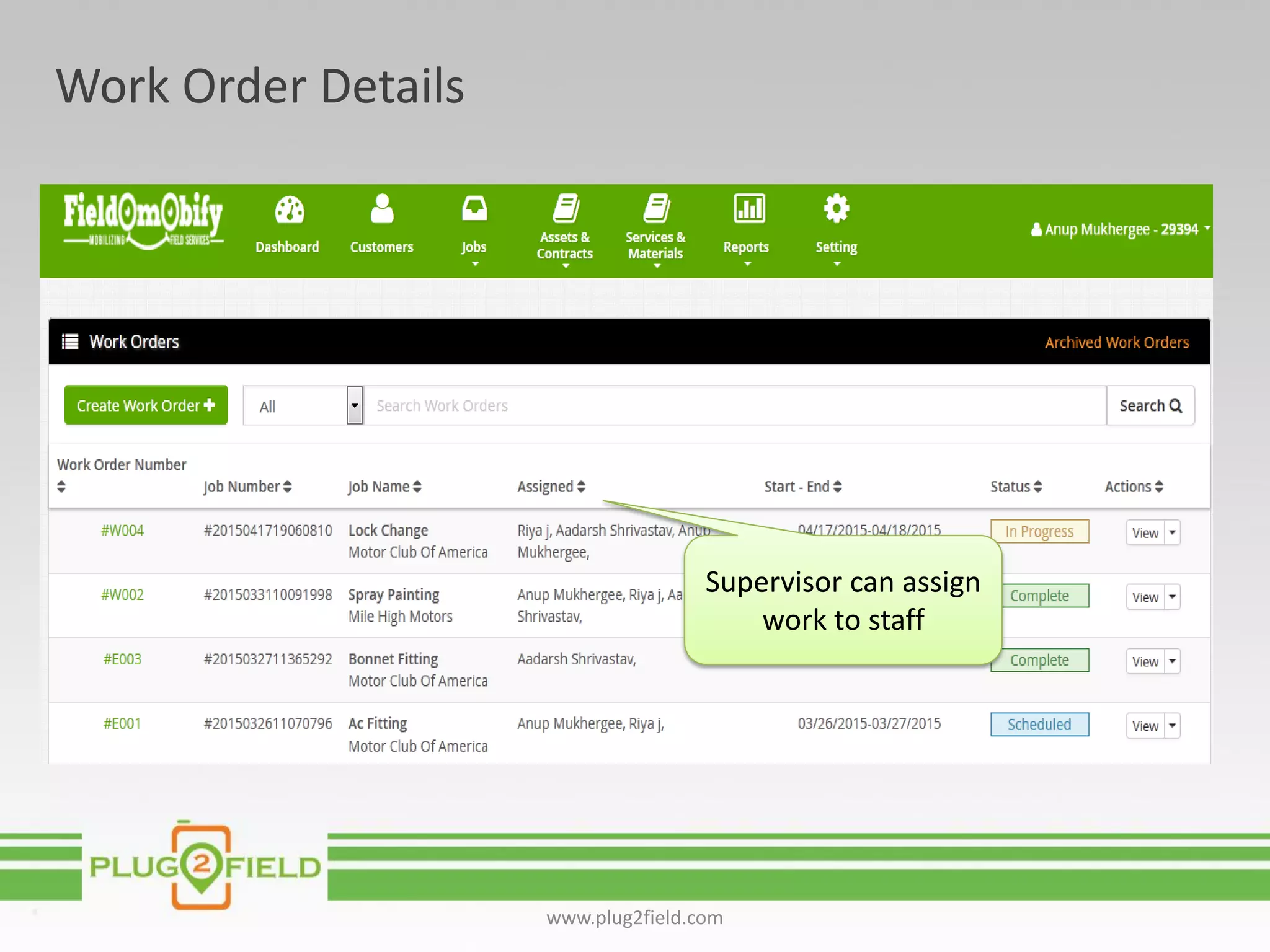This screenshot has height=952, width=1270.
Task: Sort by Work Order Number arrows
Action: (61, 487)
